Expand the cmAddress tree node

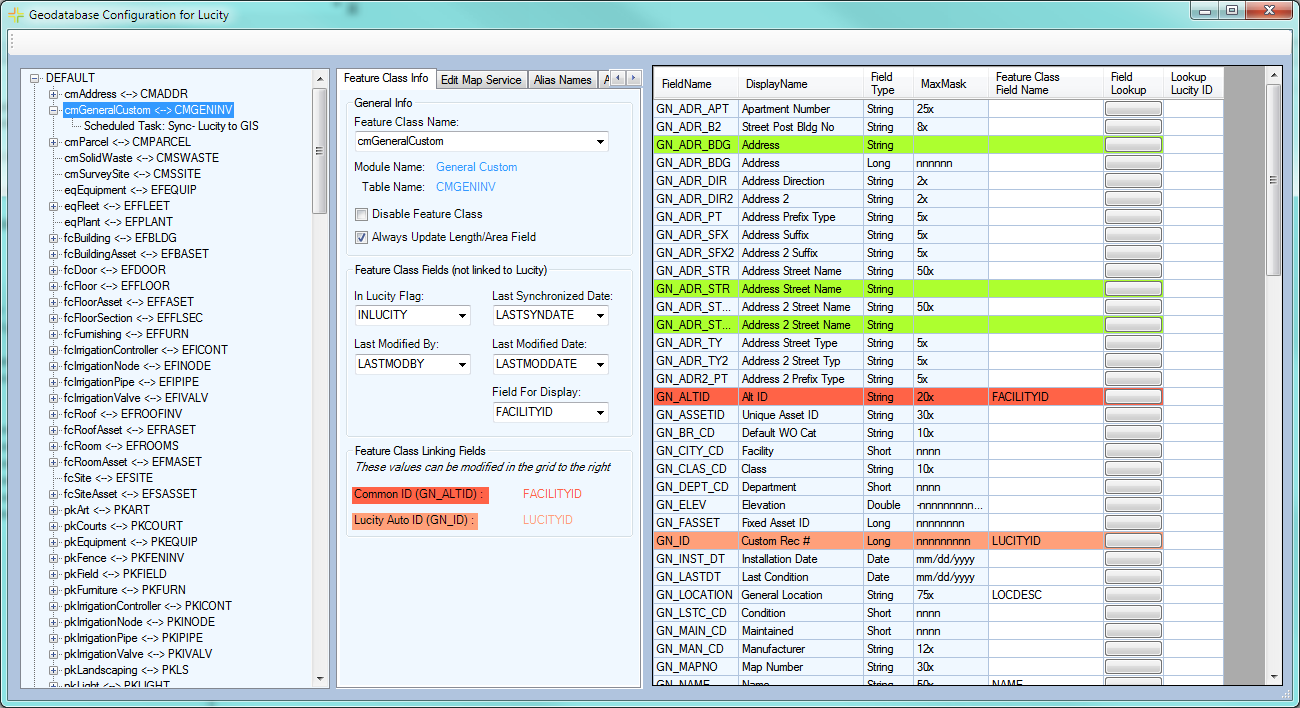point(53,94)
